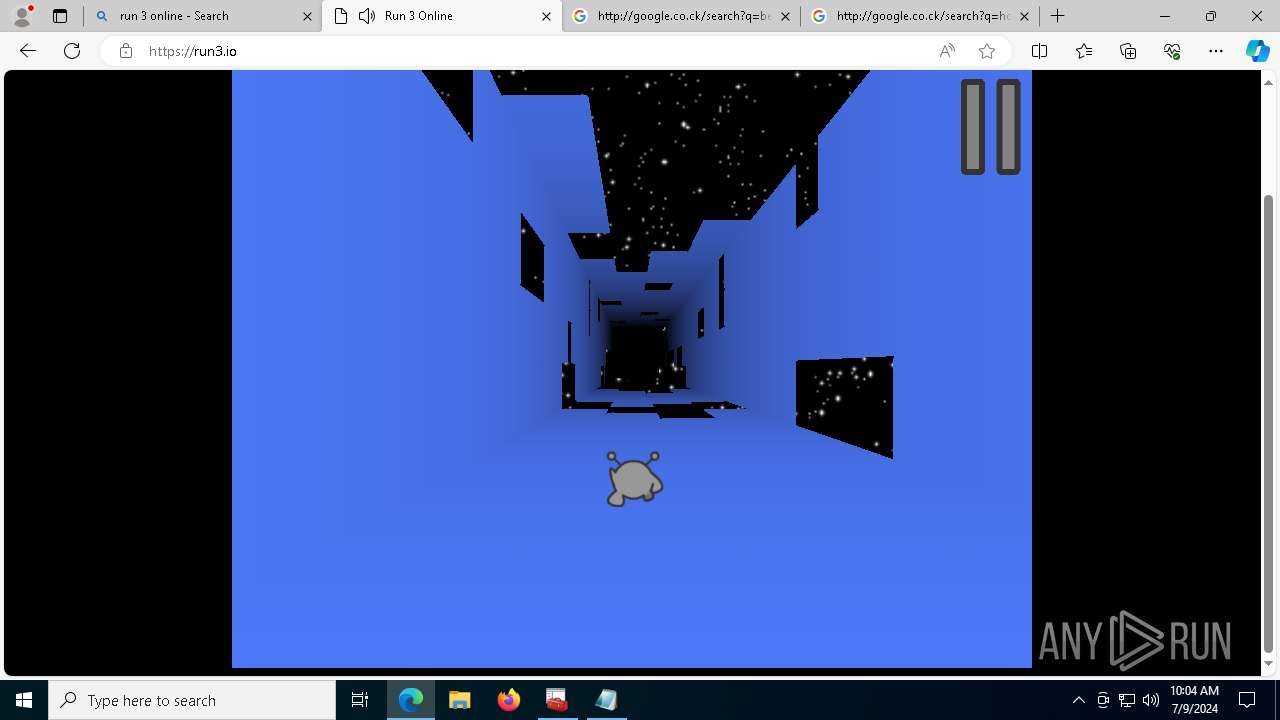Screen dimensions: 1280x720
Task: Close the google.co.ck search?q=ho tab
Action: click(x=1024, y=16)
